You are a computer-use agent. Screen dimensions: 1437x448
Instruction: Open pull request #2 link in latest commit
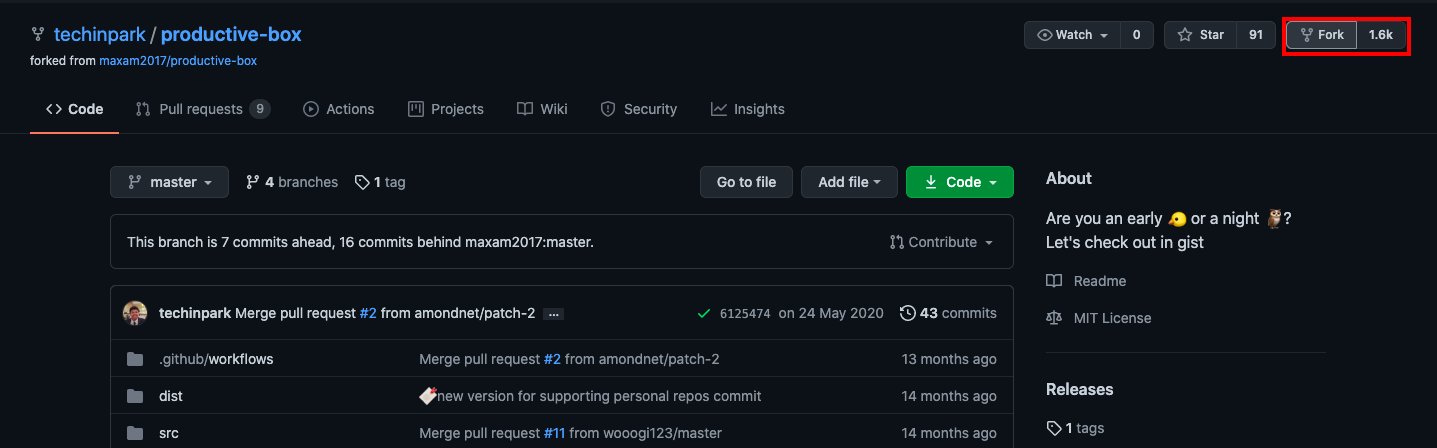point(368,313)
